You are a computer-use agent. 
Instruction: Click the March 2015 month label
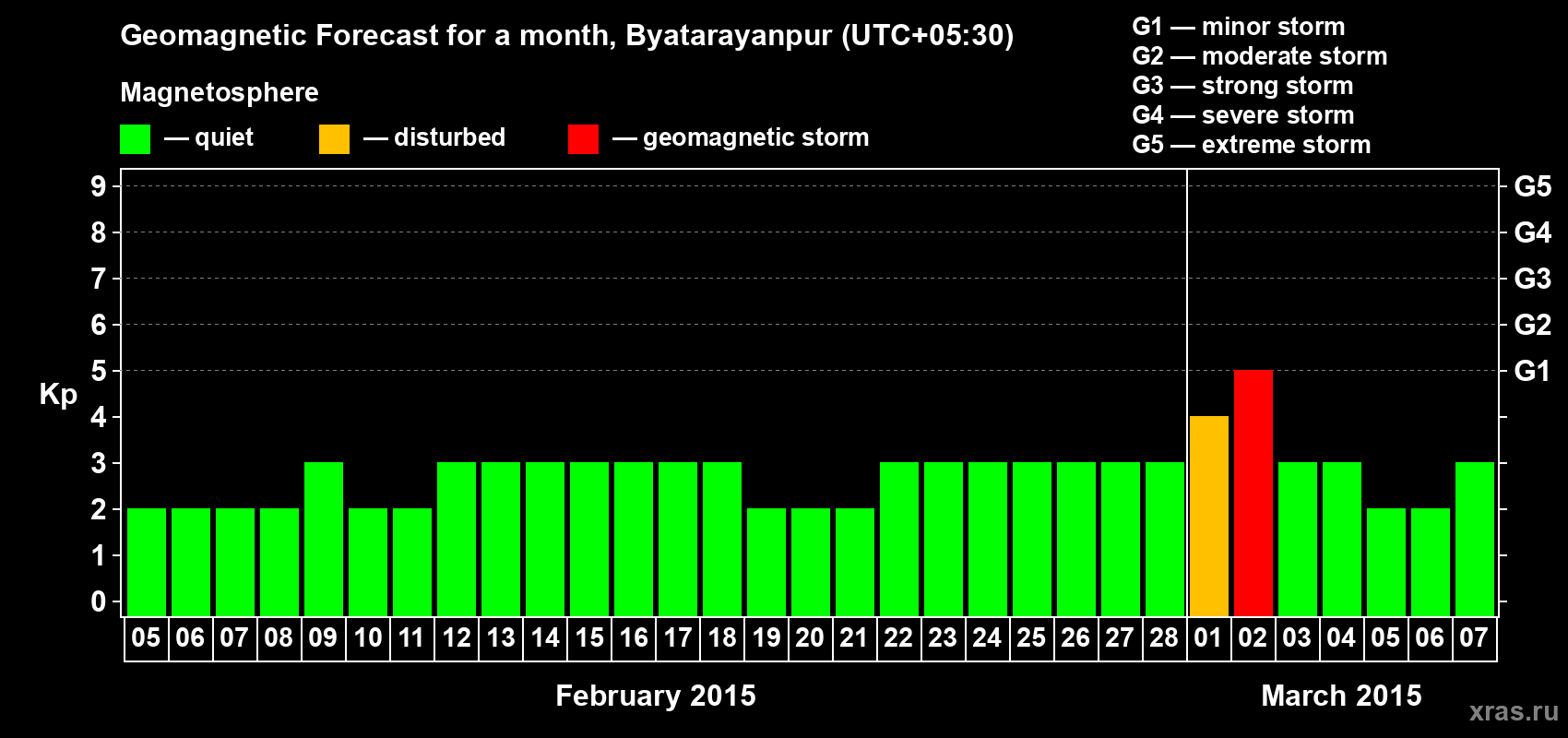1341,696
